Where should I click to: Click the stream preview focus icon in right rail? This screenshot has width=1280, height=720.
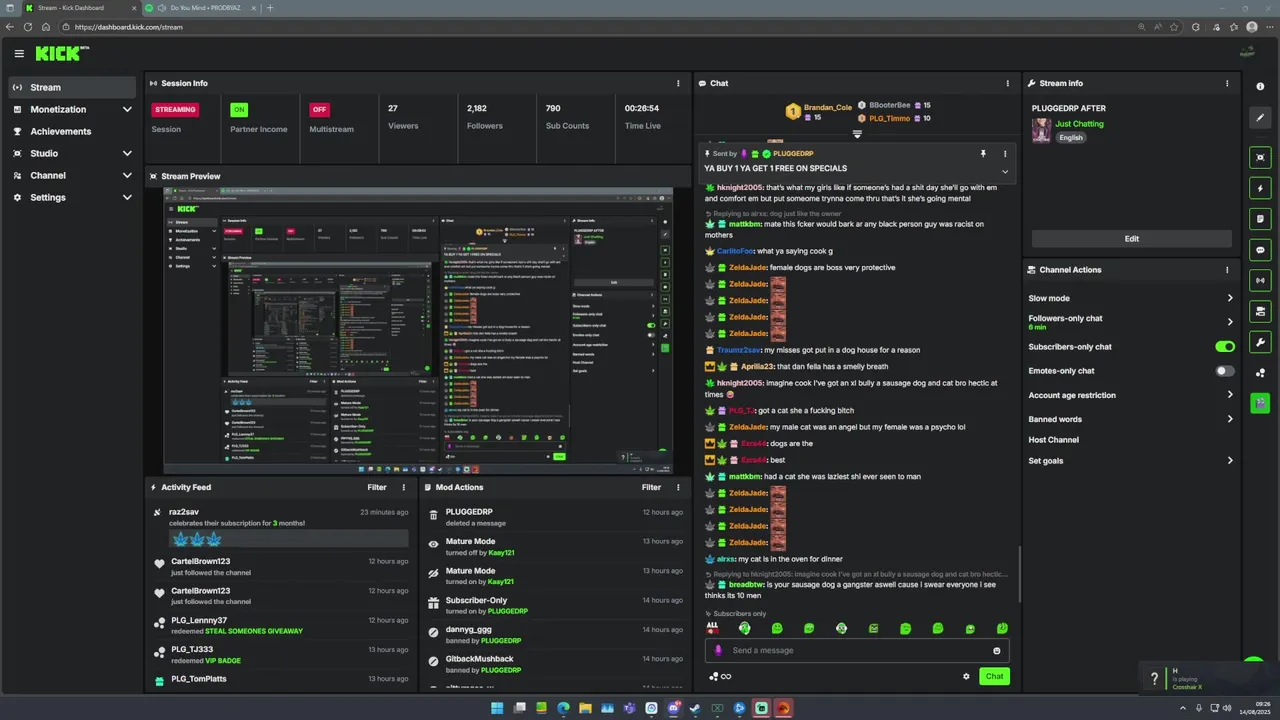[1260, 157]
